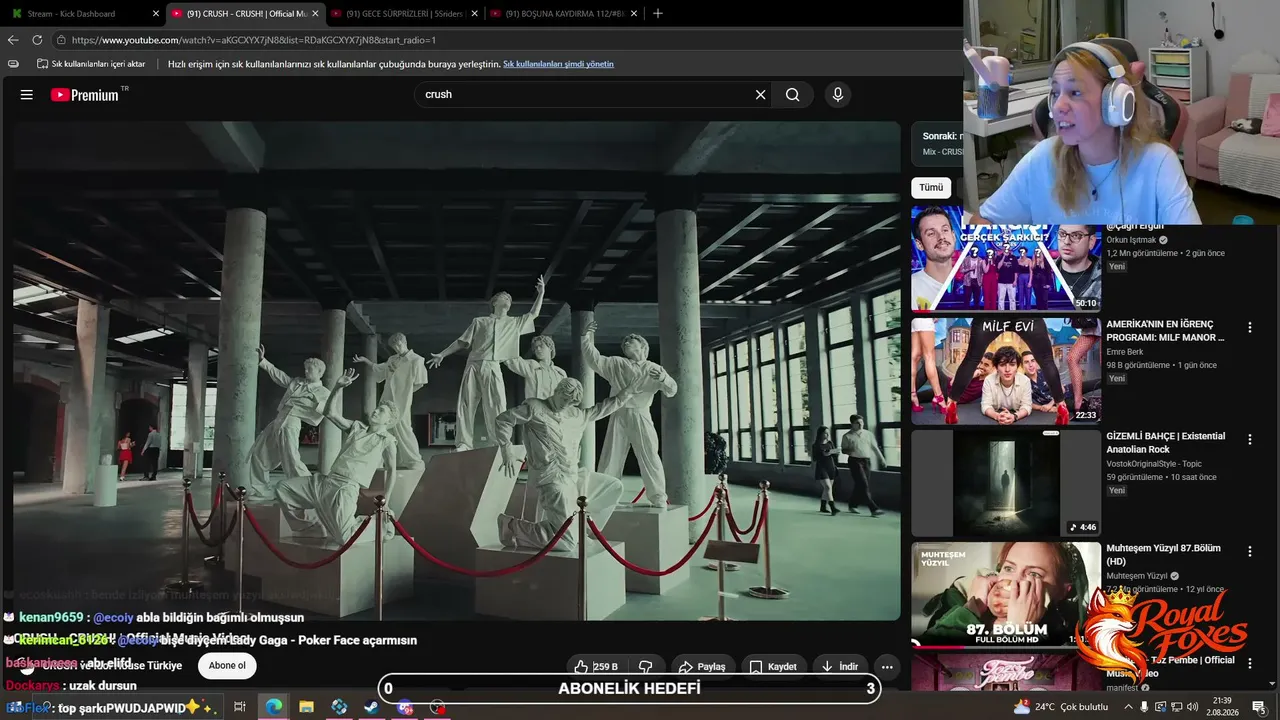Open options menu for Muhteşem Yüzyıl video
Image resolution: width=1280 pixels, height=720 pixels.
pyautogui.click(x=1249, y=551)
